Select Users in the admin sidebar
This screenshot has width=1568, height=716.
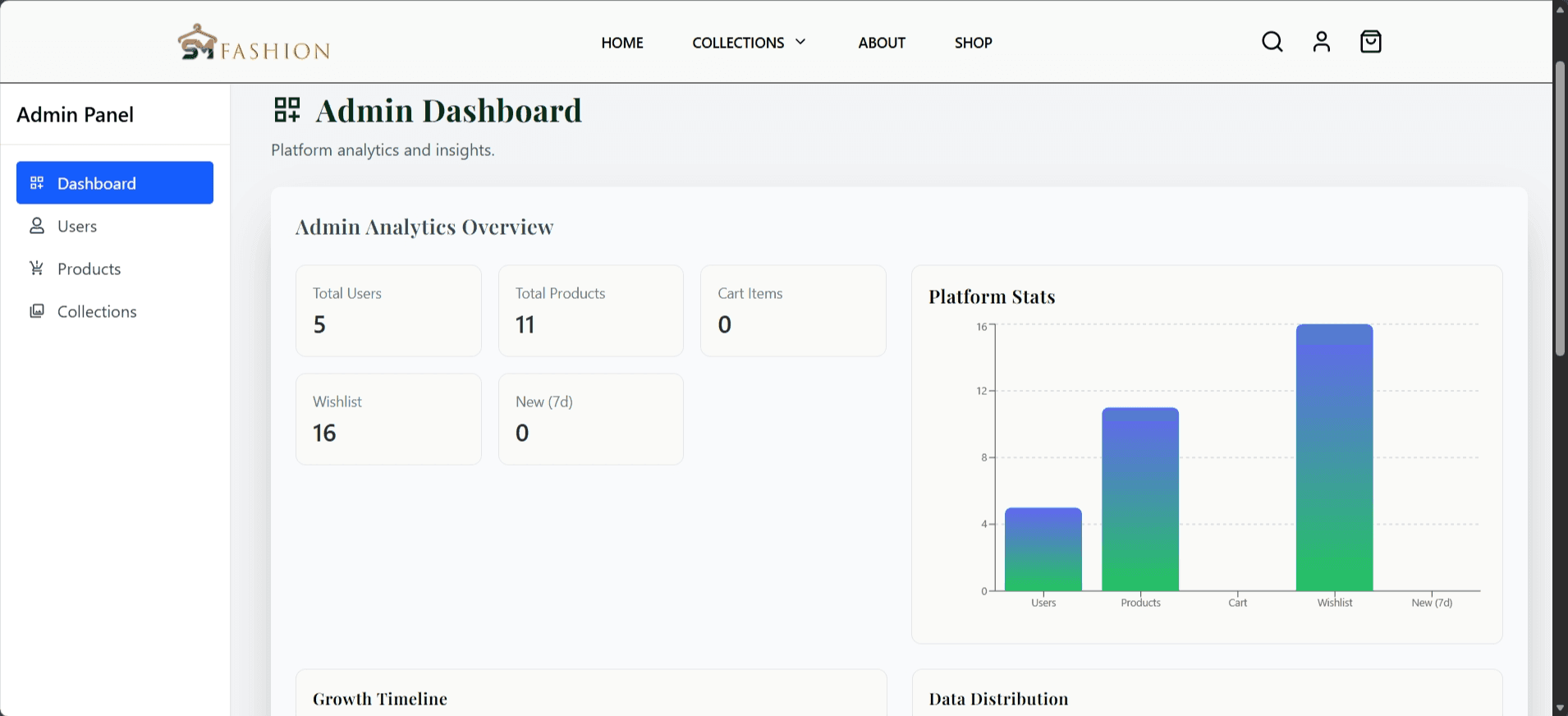pyautogui.click(x=115, y=226)
